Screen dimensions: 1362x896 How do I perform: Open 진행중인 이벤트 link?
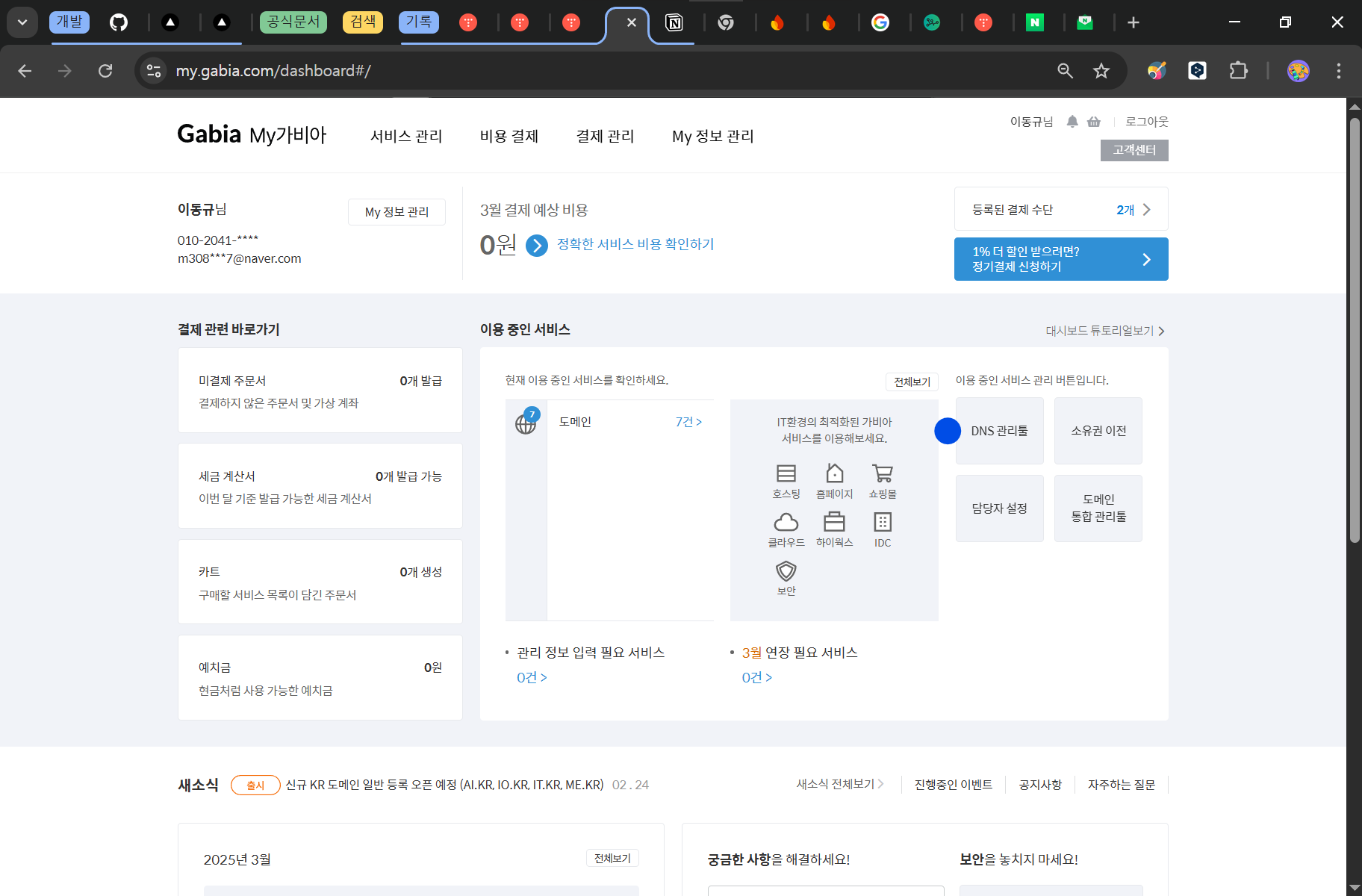[x=953, y=785]
